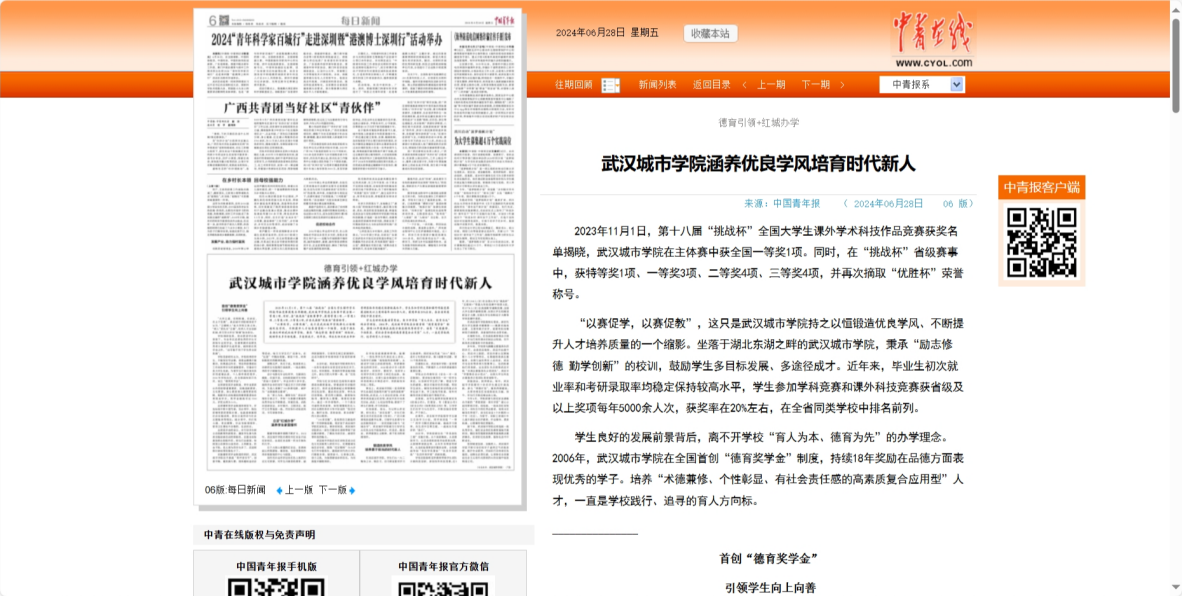Click the 中国青年报官方微信 QR code
The image size is (1182, 596).
[443, 586]
